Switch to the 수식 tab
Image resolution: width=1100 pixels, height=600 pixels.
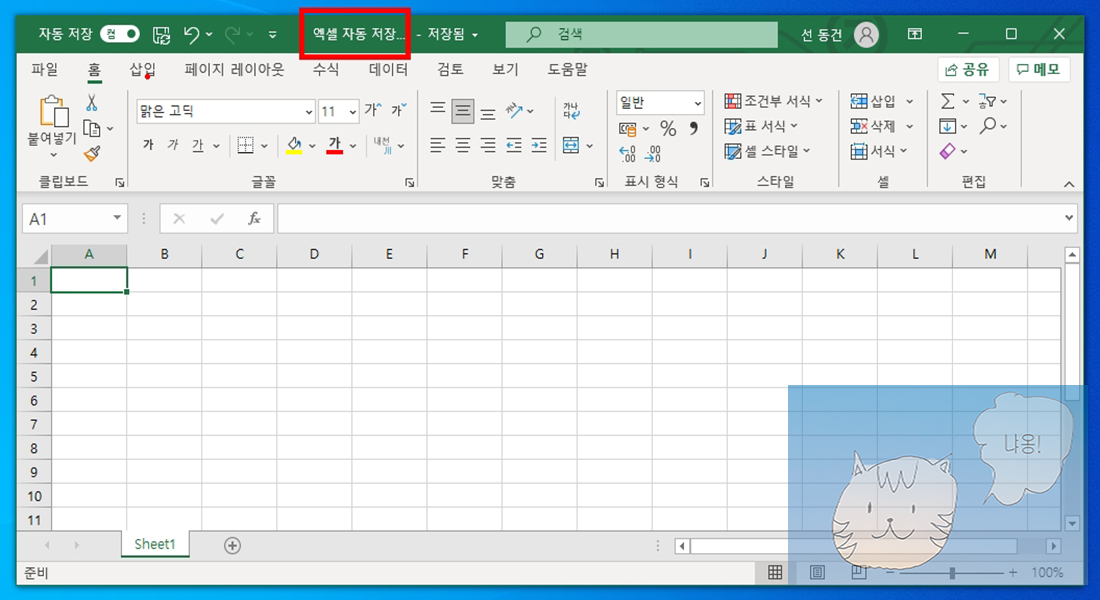[326, 69]
